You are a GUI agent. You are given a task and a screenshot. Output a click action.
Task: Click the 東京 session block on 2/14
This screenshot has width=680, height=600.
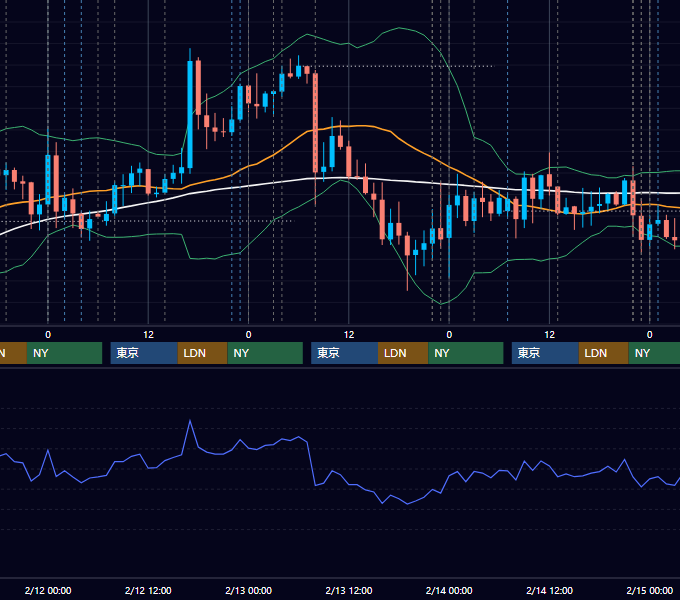(545, 353)
